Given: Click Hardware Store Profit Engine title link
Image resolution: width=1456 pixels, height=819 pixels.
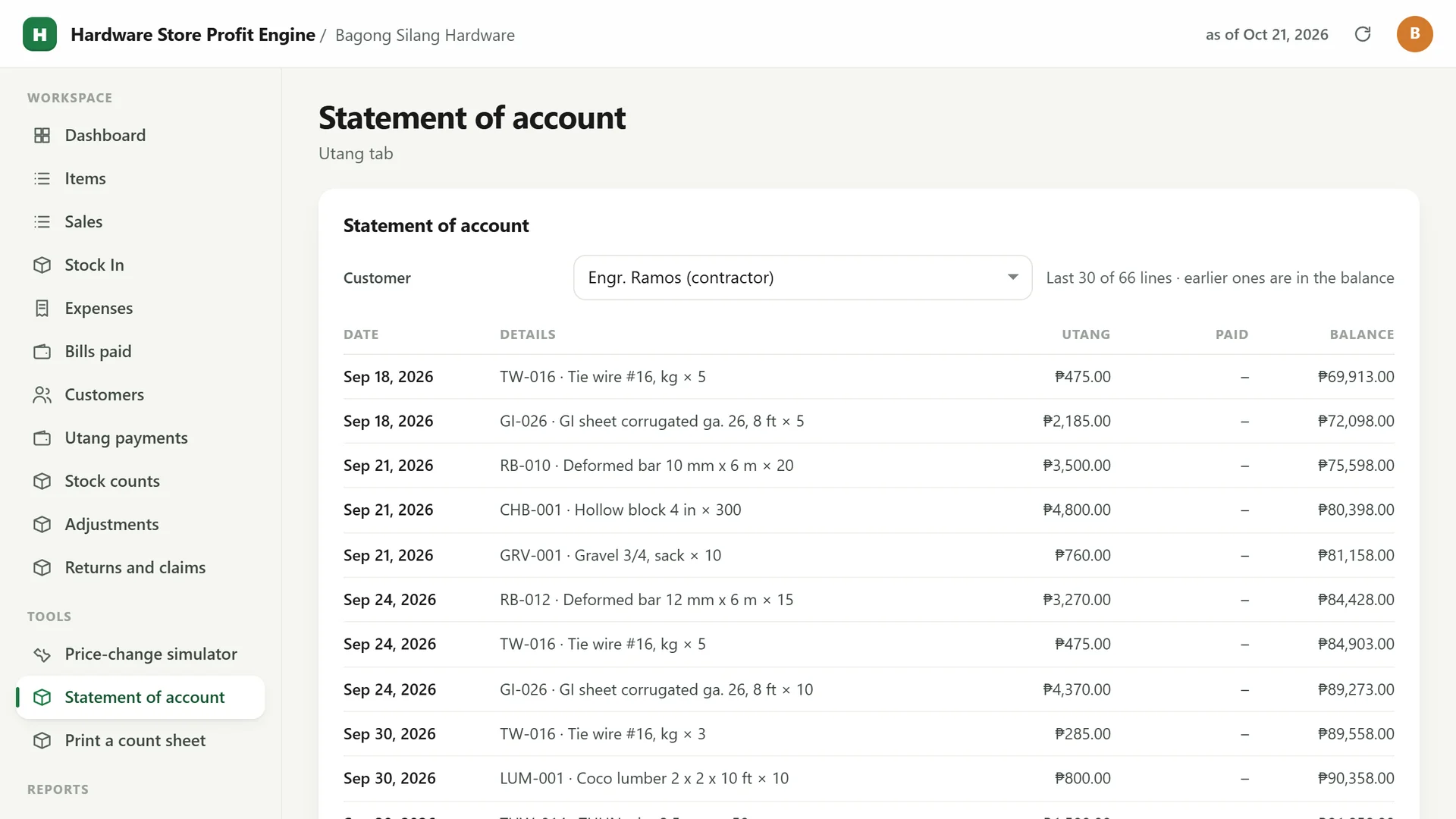Looking at the screenshot, I should [193, 35].
